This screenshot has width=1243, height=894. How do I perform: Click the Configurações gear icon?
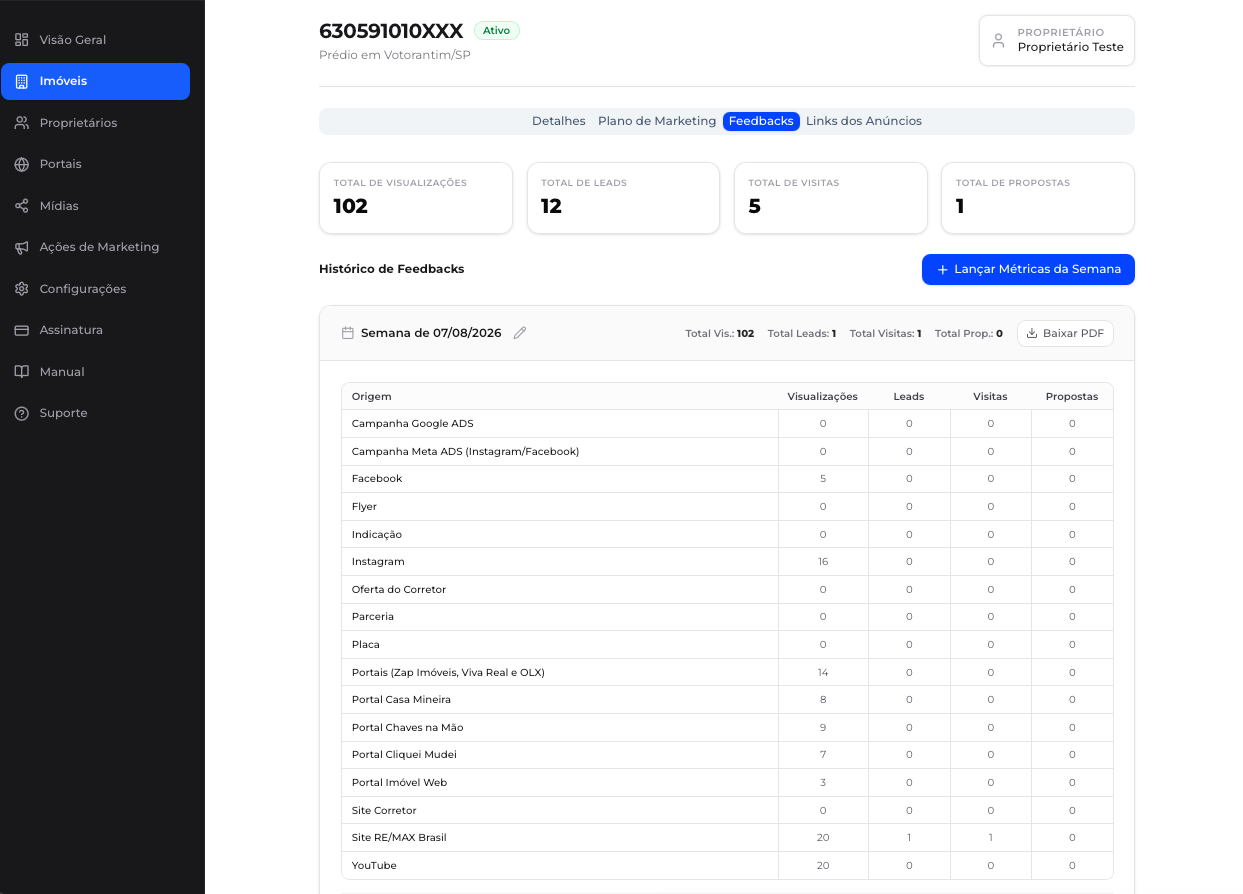(21, 289)
